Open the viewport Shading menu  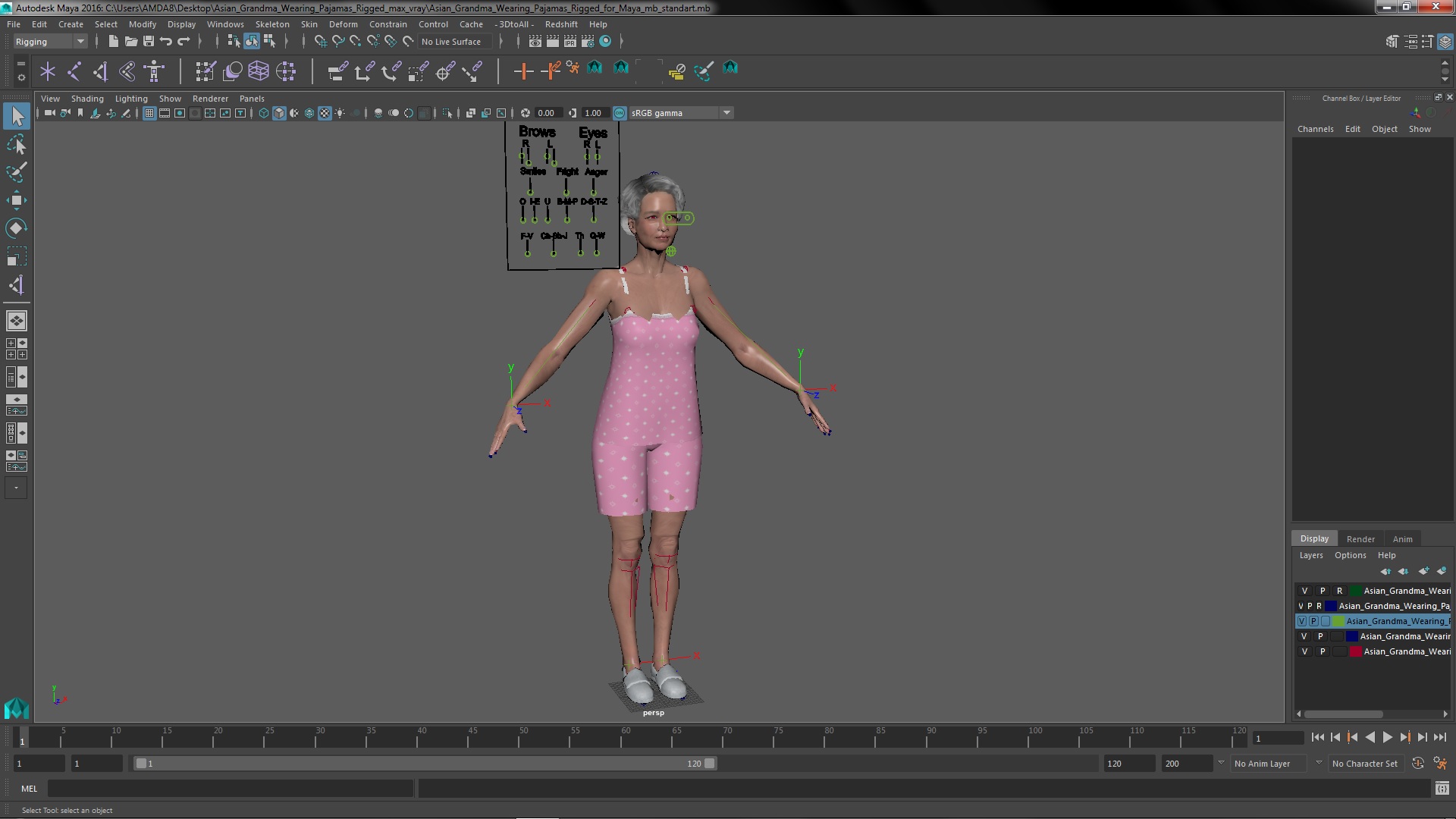(87, 99)
